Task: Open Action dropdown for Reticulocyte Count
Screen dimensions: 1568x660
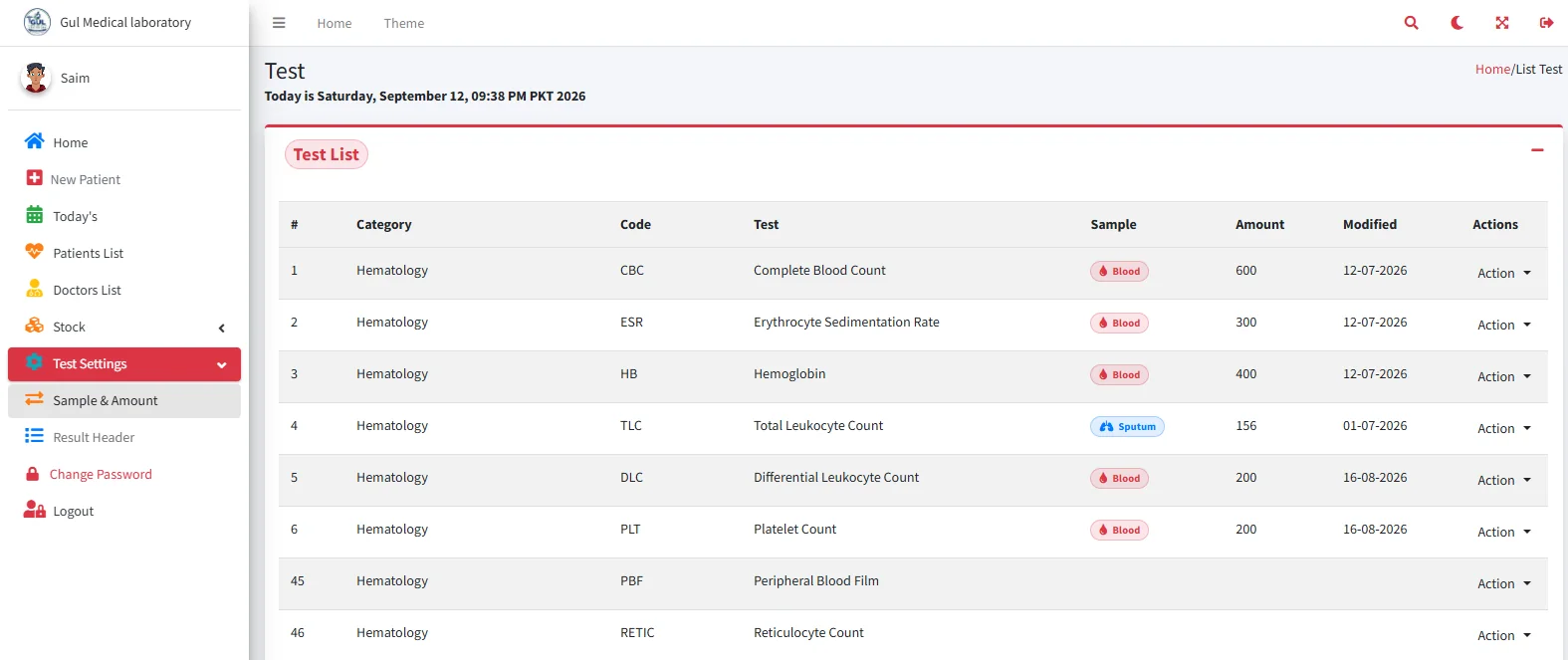Action: (x=1503, y=635)
